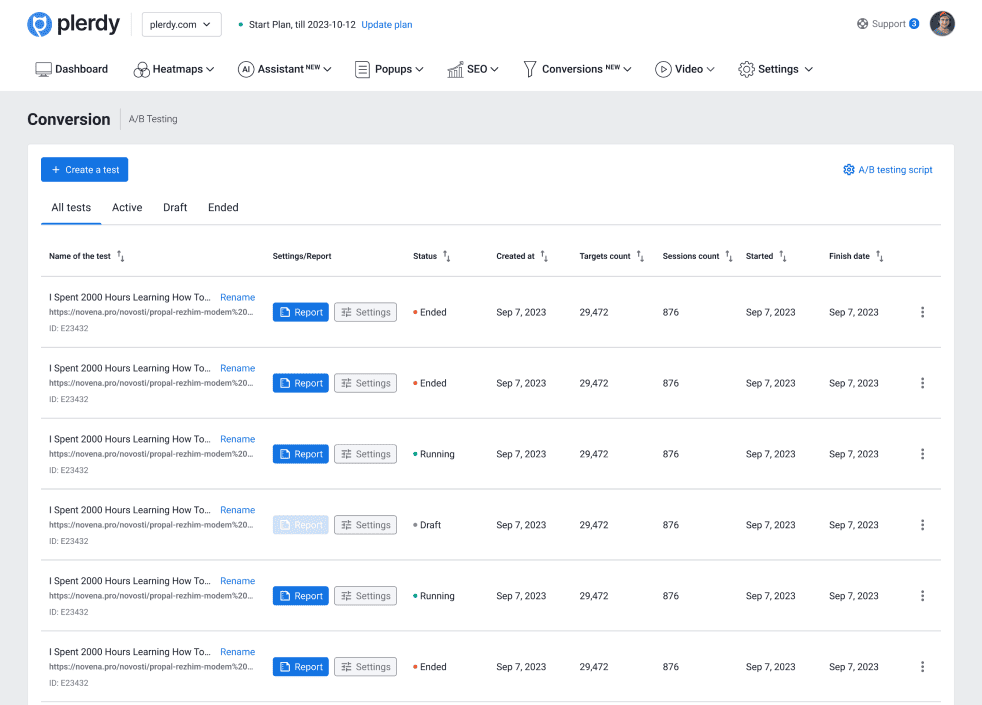This screenshot has height=705, width=982.
Task: Sort by Status column arrows
Action: 447,257
